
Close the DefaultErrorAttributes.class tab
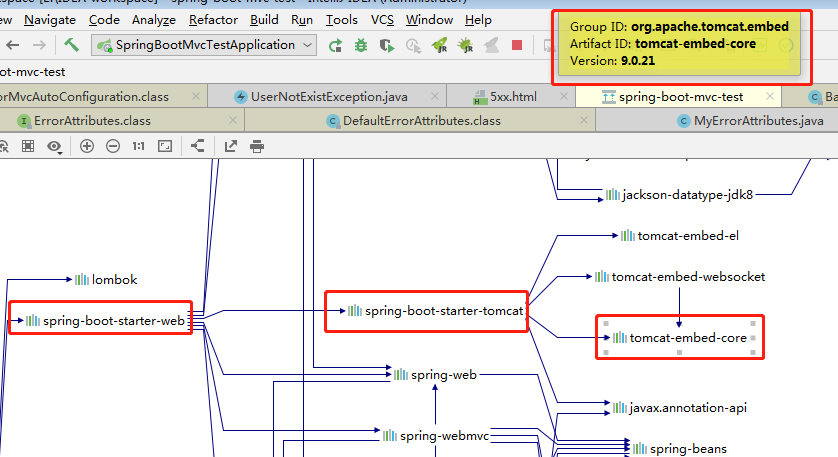click(x=584, y=120)
